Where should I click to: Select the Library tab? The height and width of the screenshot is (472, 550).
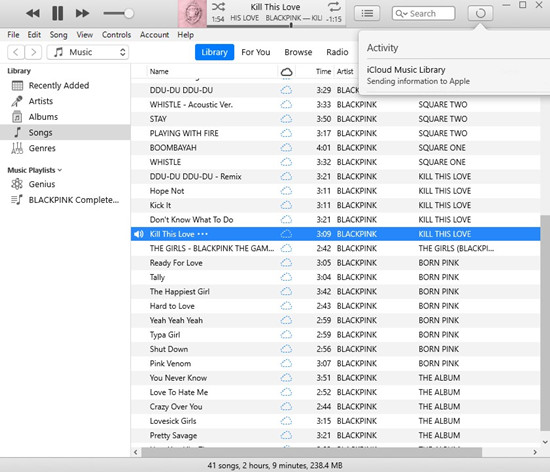click(214, 52)
